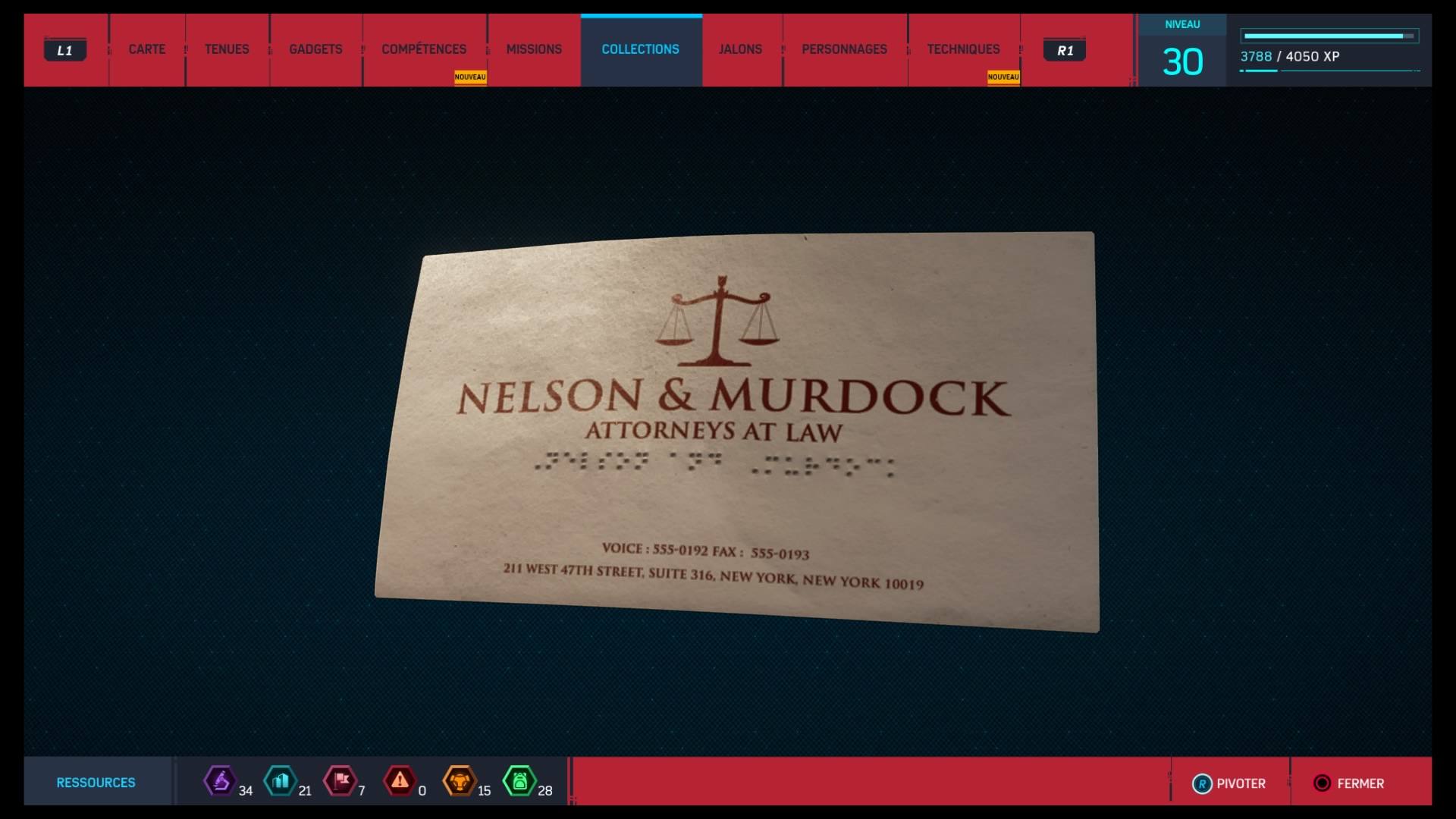Open the Techniques tab
The width and height of the screenshot is (1456, 819).
(963, 49)
